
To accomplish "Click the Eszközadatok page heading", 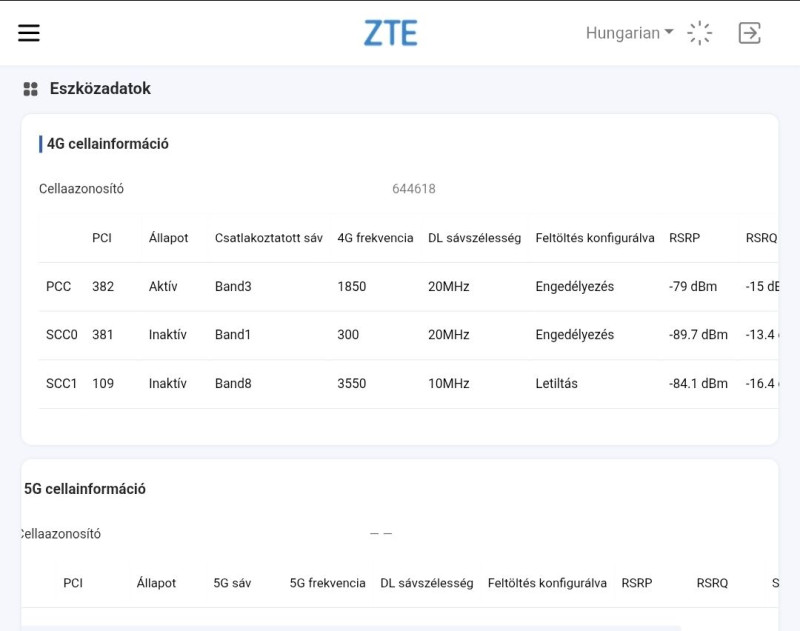I will [x=100, y=89].
